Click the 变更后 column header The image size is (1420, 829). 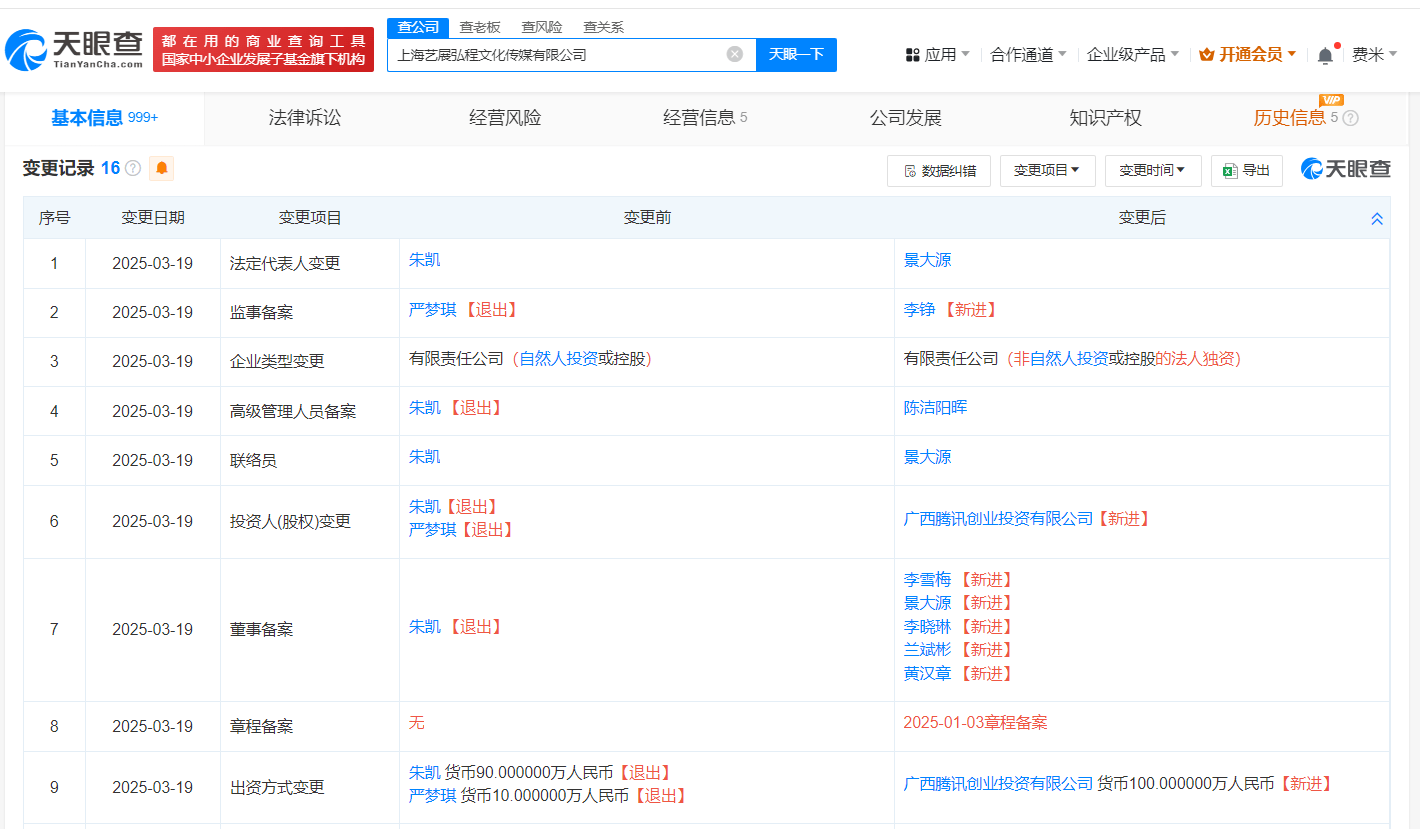pos(1142,217)
